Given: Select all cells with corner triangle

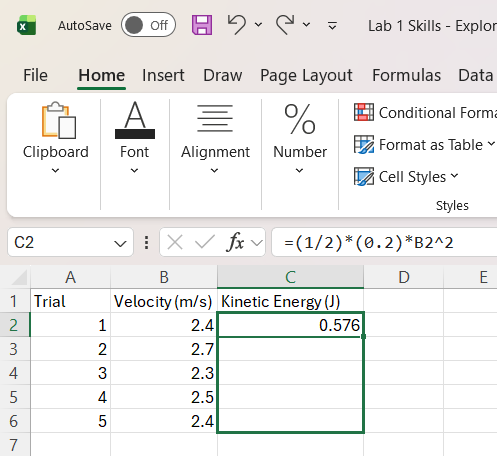Looking at the screenshot, I should click(x=19, y=277).
